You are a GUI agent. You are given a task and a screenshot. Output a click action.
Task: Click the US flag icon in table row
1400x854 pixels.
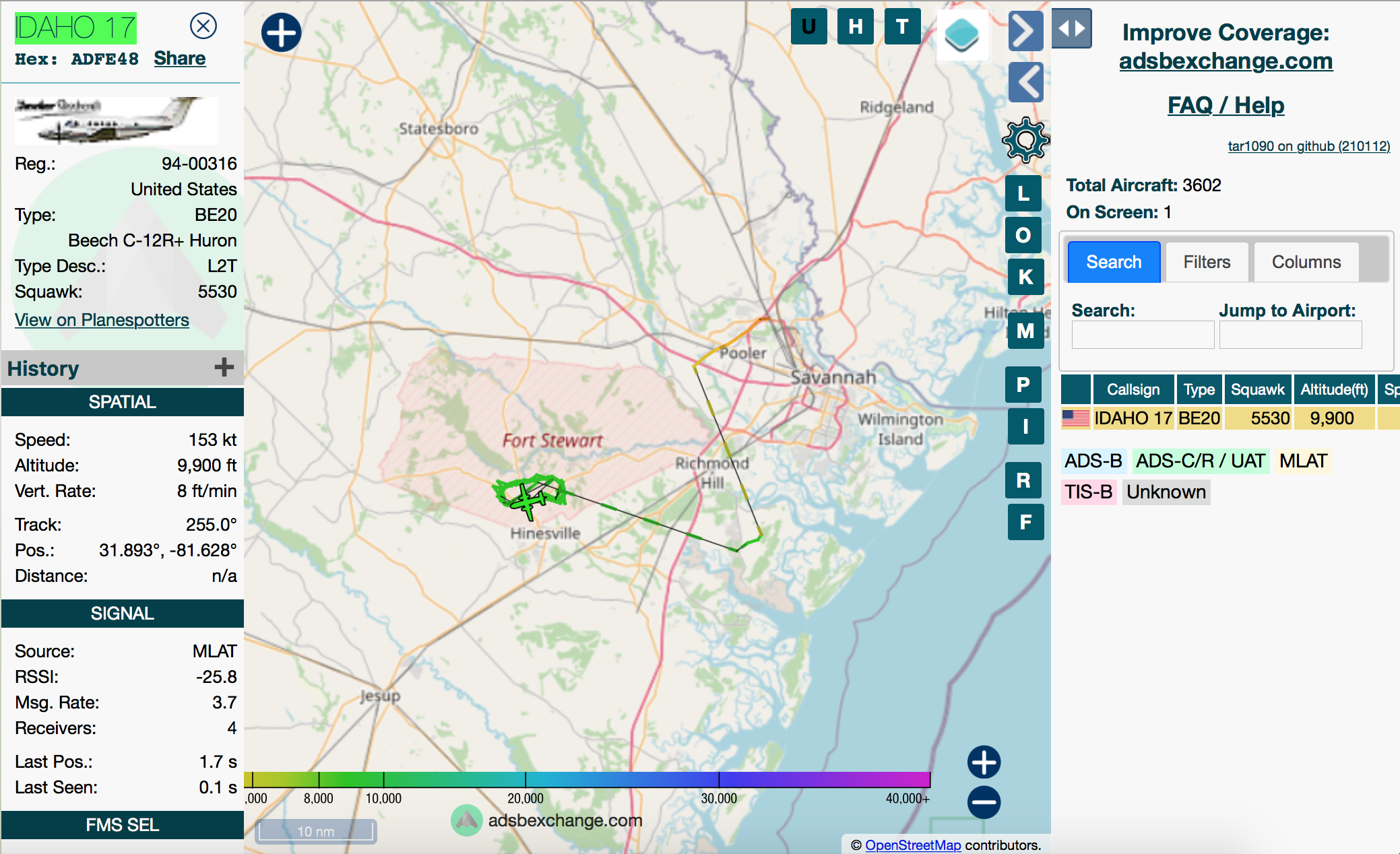[1075, 418]
